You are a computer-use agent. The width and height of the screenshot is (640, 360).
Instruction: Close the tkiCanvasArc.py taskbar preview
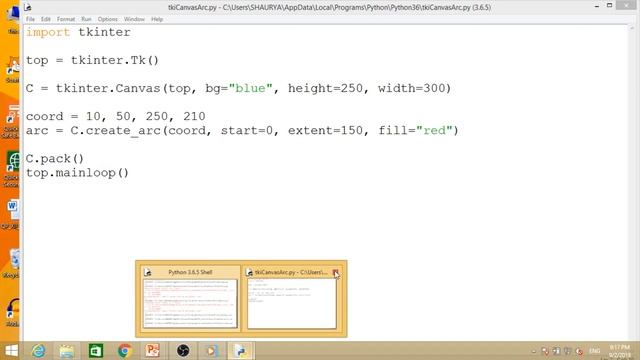[x=336, y=272]
